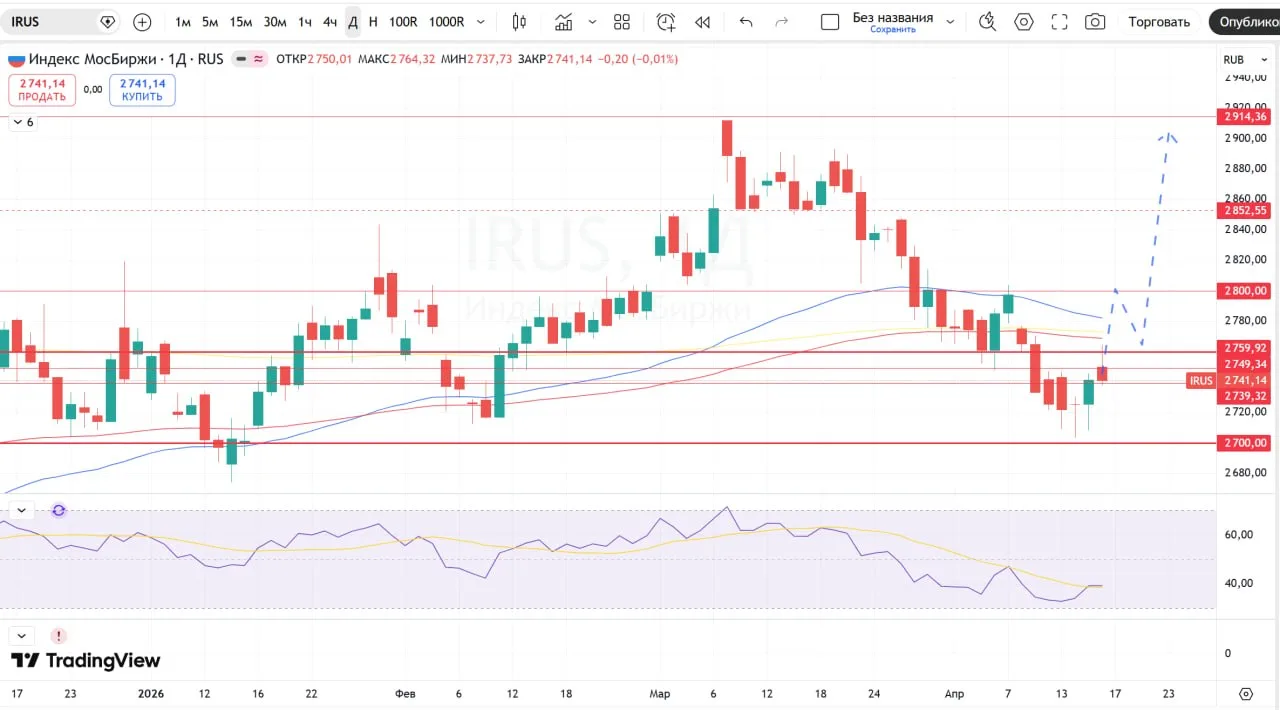Viewport: 1280px width, 710px height.
Task: Take a chart snapshot with camera icon
Action: (x=1095, y=21)
